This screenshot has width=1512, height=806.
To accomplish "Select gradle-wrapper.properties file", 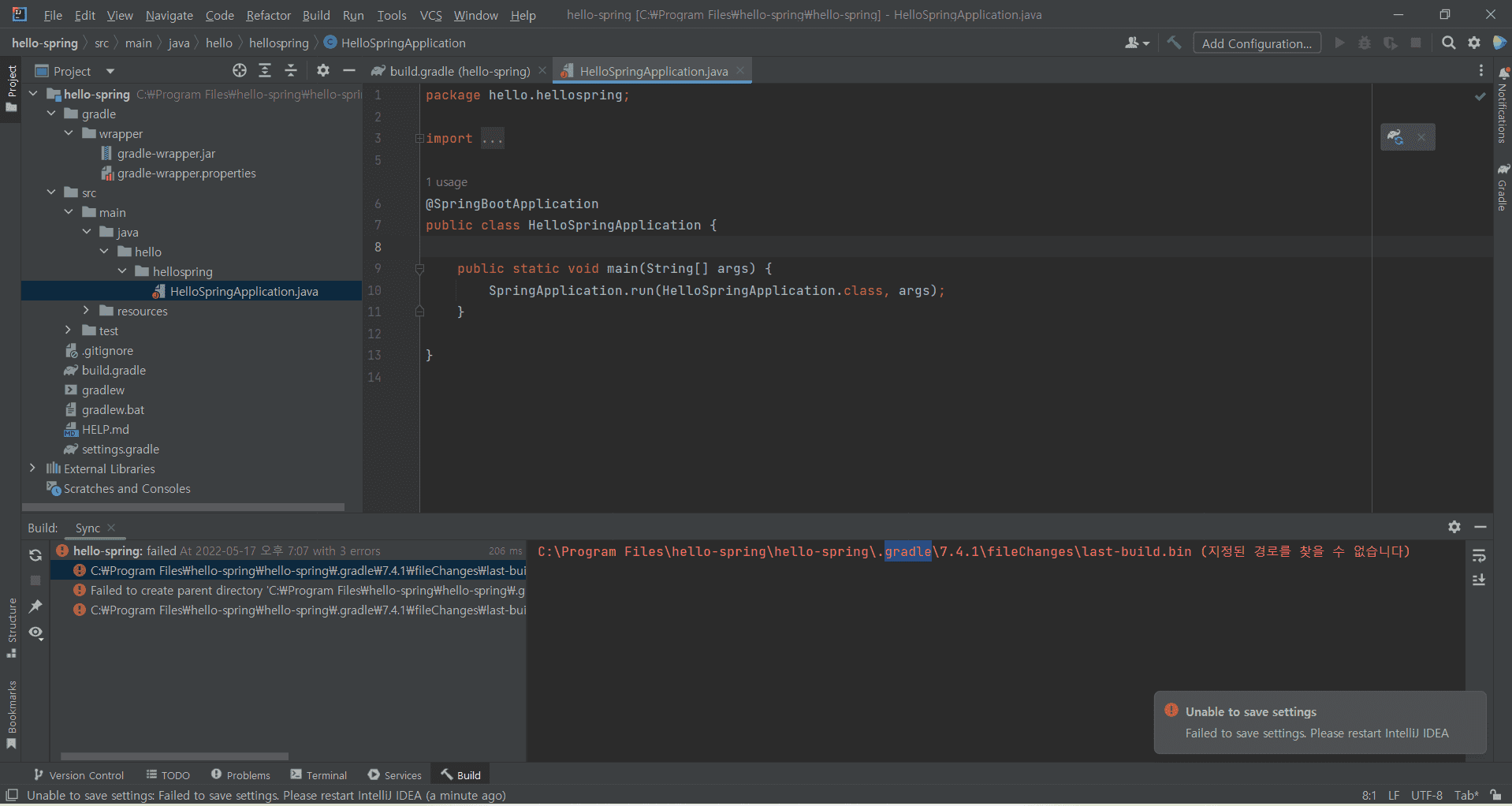I will click(186, 173).
